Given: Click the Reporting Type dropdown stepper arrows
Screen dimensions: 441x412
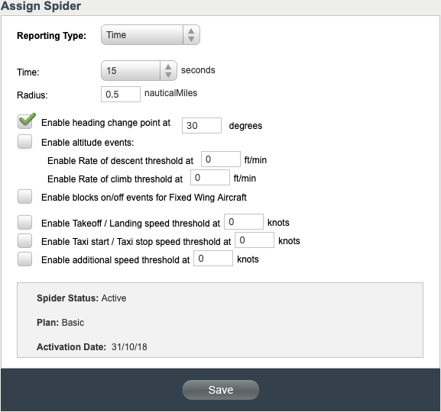Looking at the screenshot, I should [191, 35].
